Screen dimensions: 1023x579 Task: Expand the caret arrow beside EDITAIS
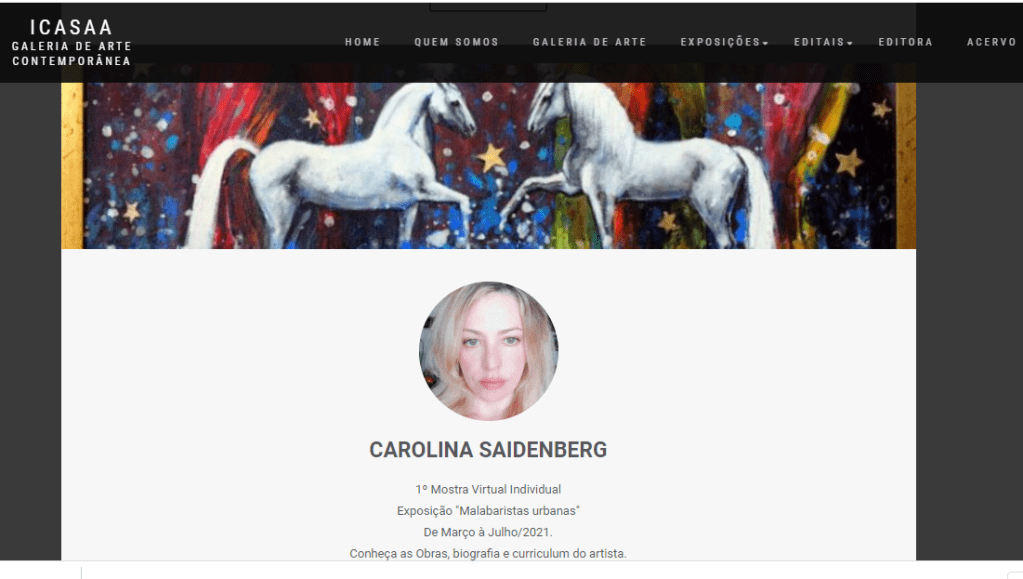click(849, 43)
